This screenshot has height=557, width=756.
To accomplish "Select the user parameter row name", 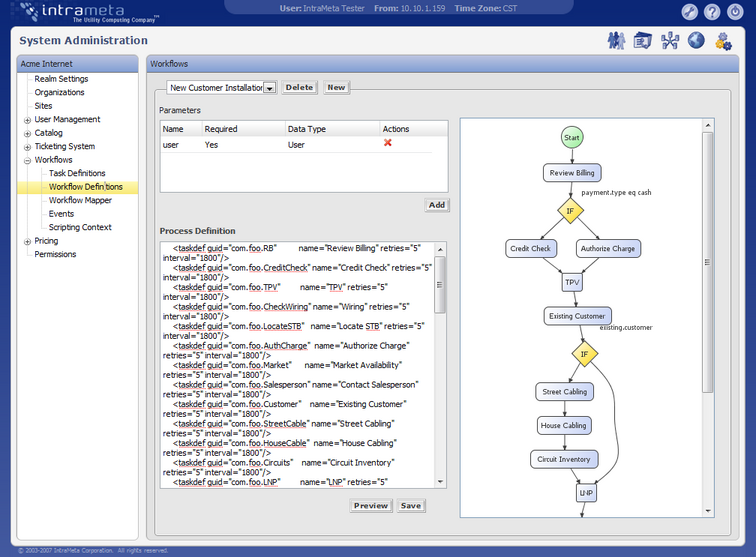I will (170, 145).
